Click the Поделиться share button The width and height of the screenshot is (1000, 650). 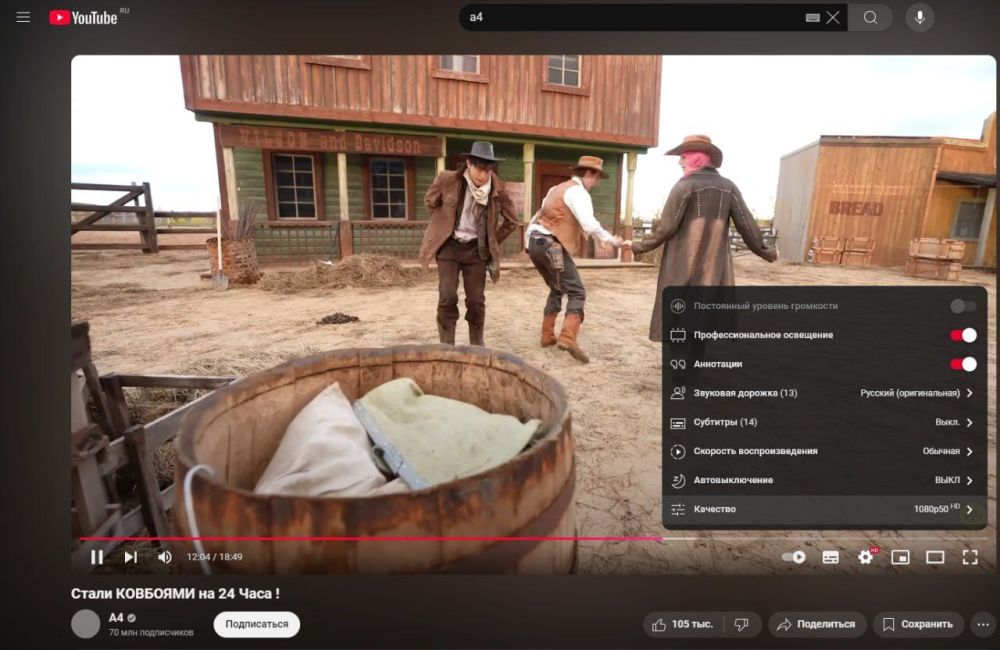(x=817, y=624)
